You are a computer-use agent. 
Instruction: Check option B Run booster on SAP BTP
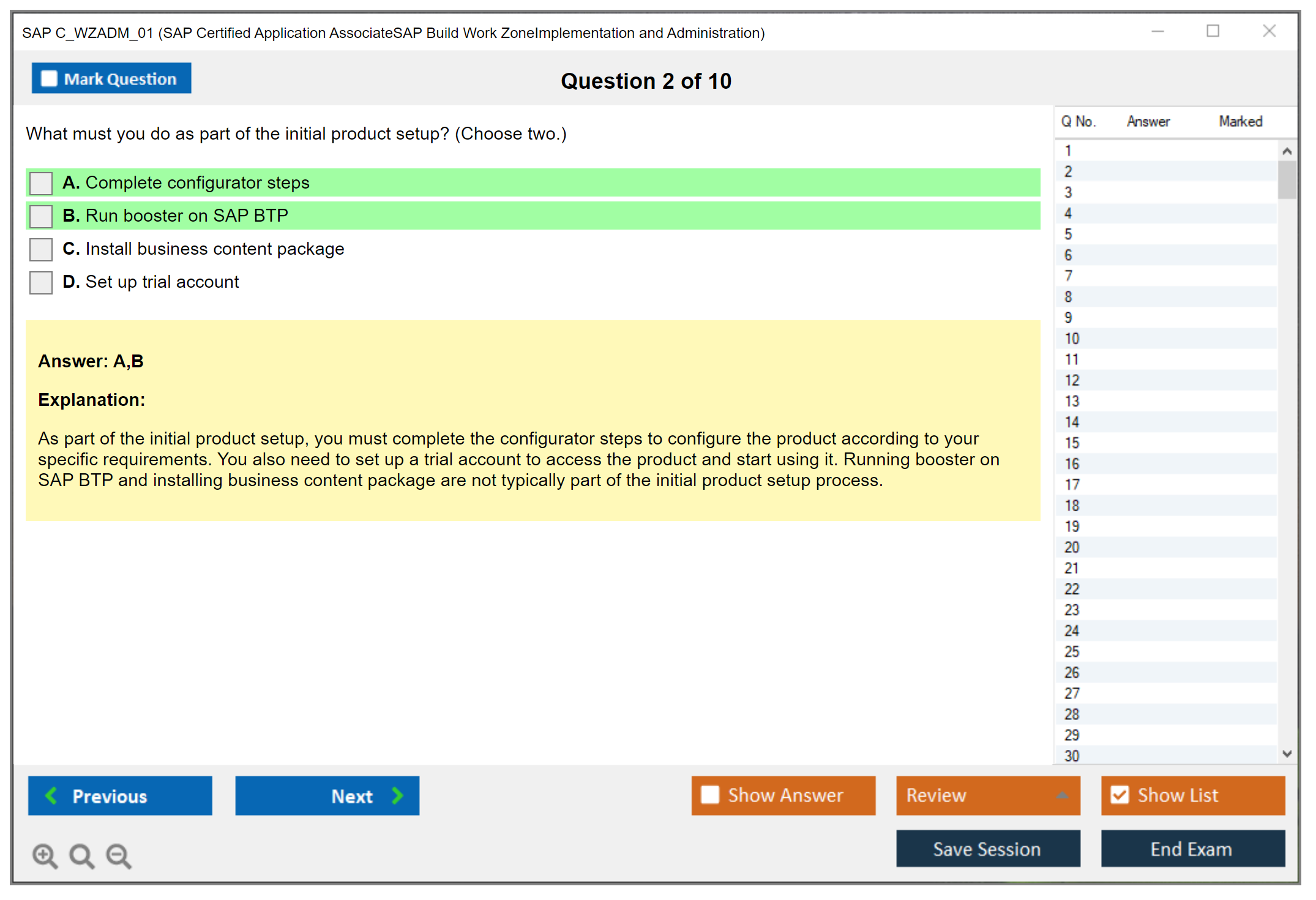coord(41,216)
